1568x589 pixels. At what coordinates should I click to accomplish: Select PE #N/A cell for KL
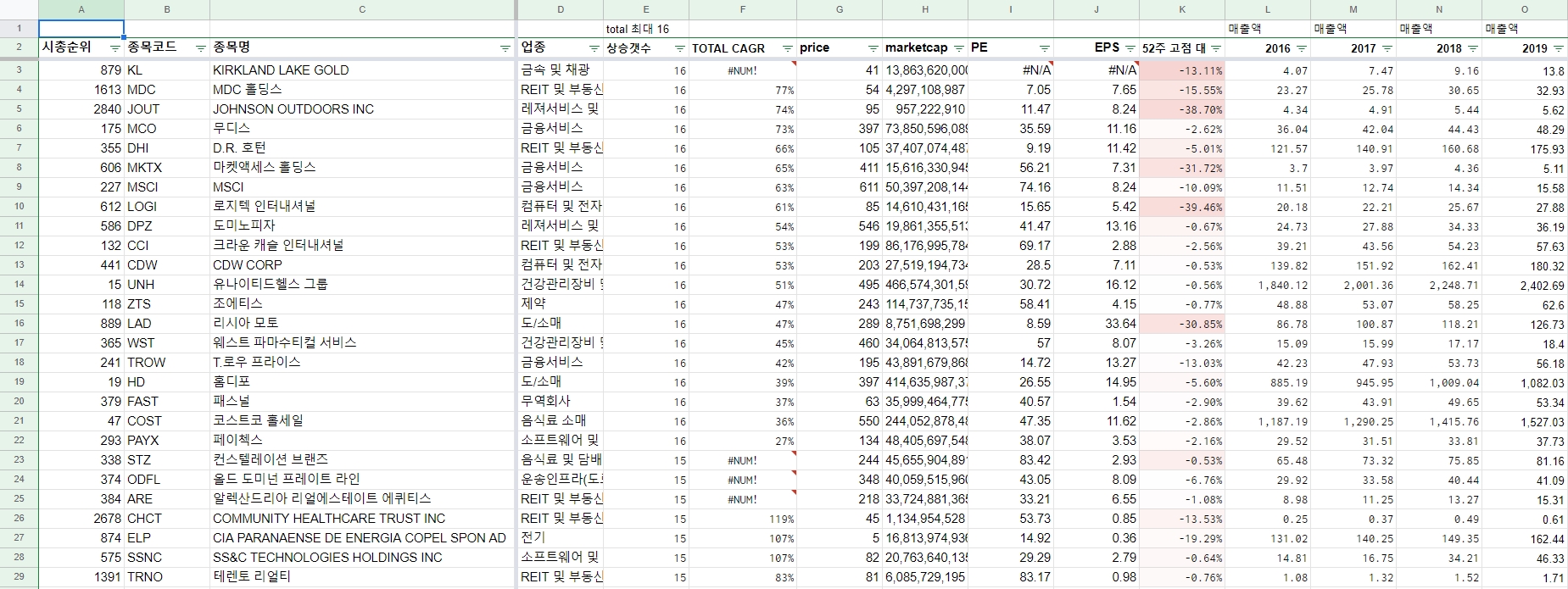(x=1011, y=70)
